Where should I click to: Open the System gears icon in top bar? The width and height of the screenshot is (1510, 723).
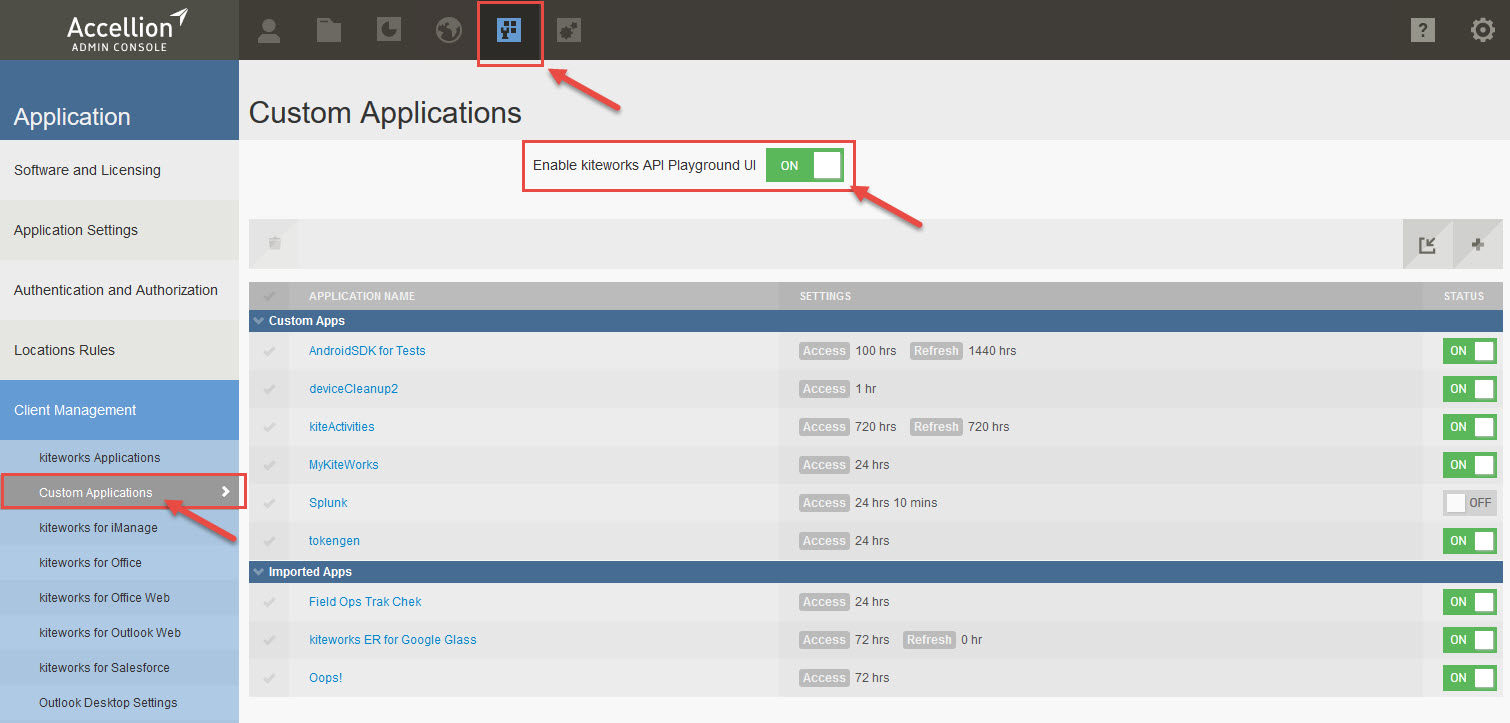[x=568, y=29]
